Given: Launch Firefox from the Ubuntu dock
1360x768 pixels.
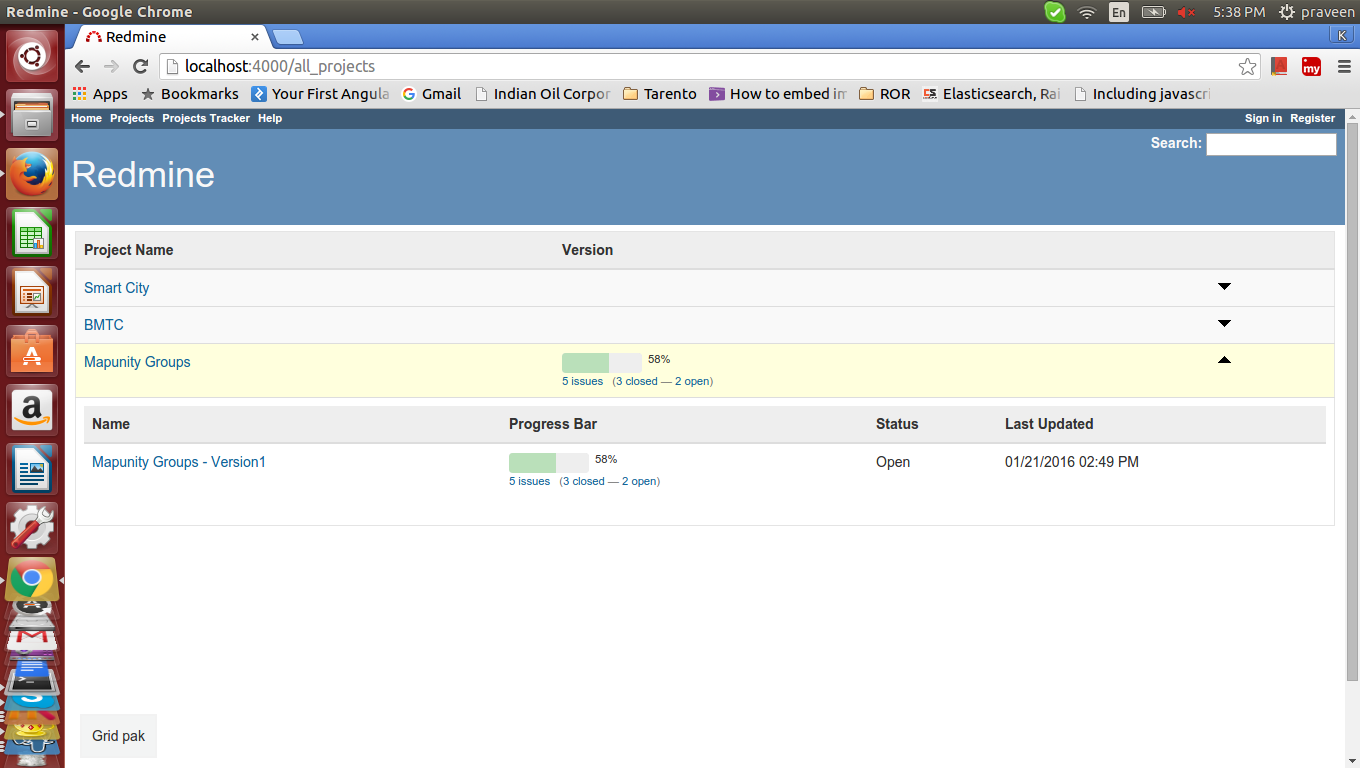Looking at the screenshot, I should (x=32, y=173).
